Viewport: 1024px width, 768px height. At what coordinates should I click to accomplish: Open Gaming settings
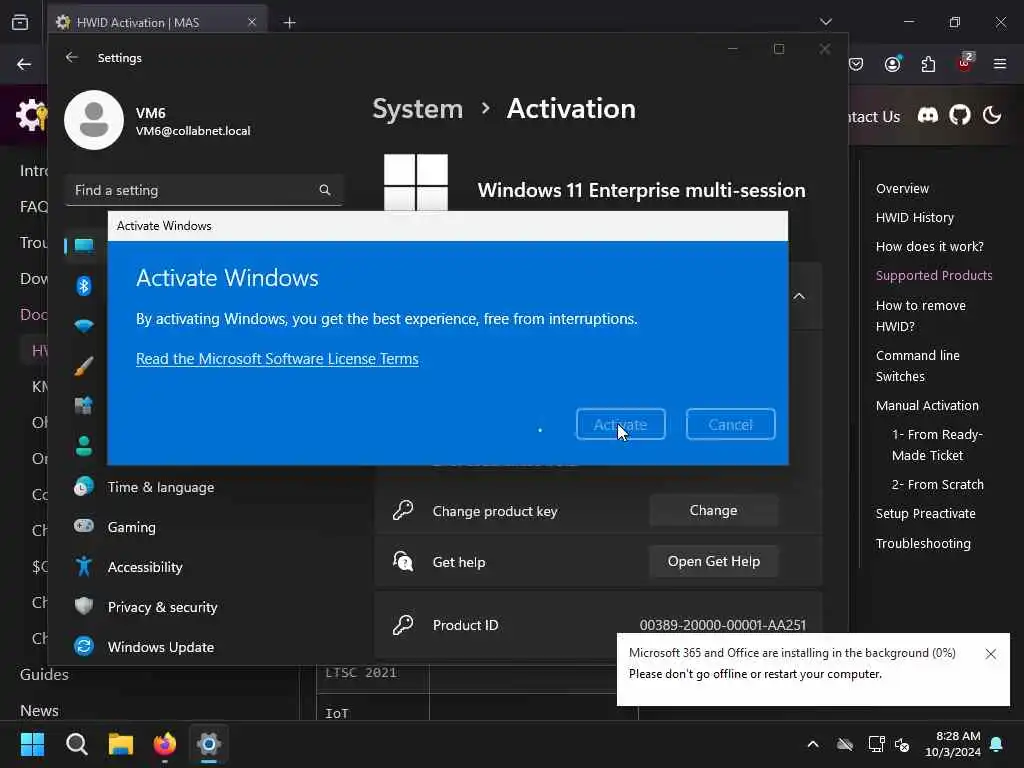click(x=131, y=527)
